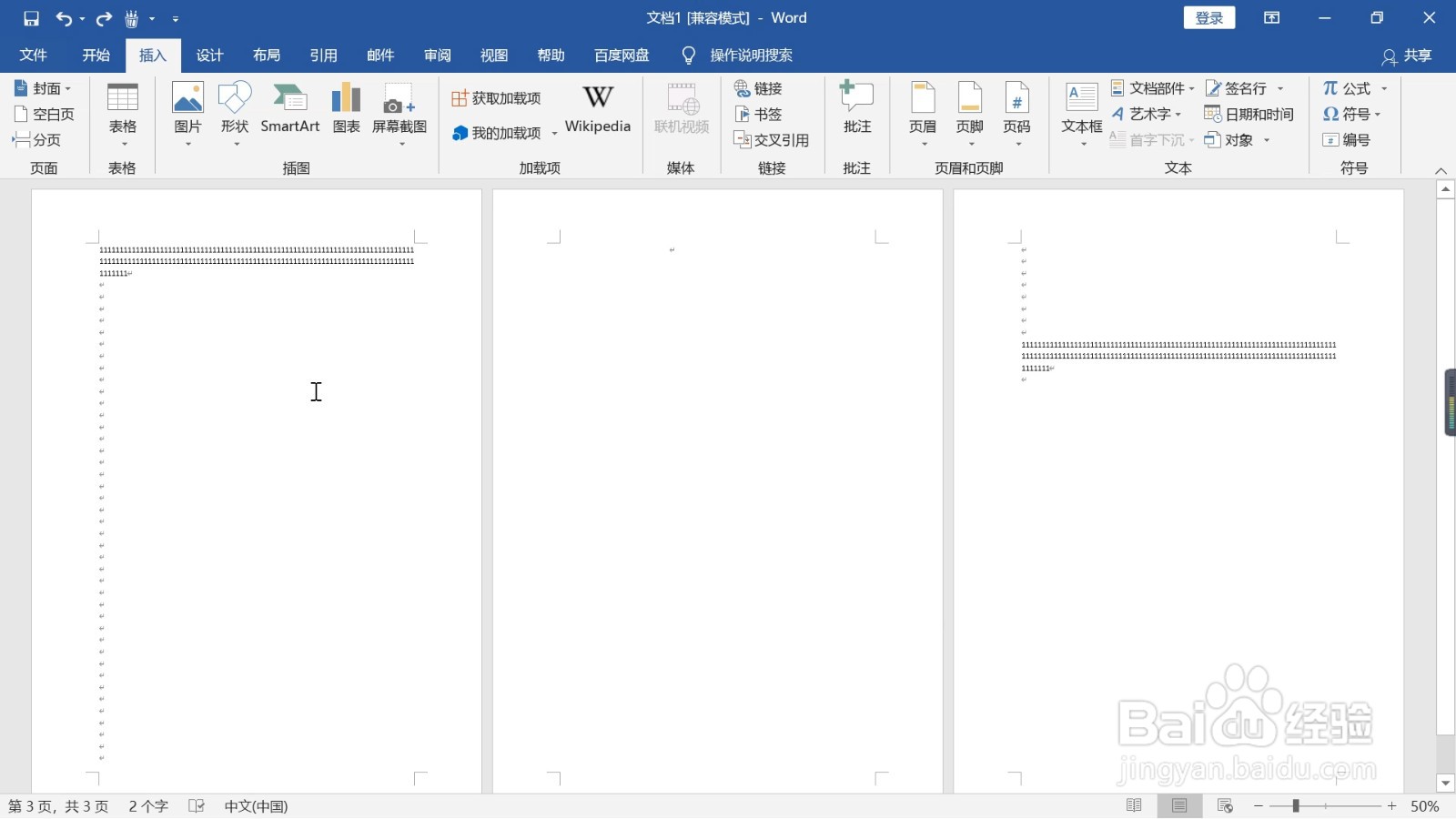1456x819 pixels.
Task: Insert a SmartArt graphic
Action: tap(289, 109)
